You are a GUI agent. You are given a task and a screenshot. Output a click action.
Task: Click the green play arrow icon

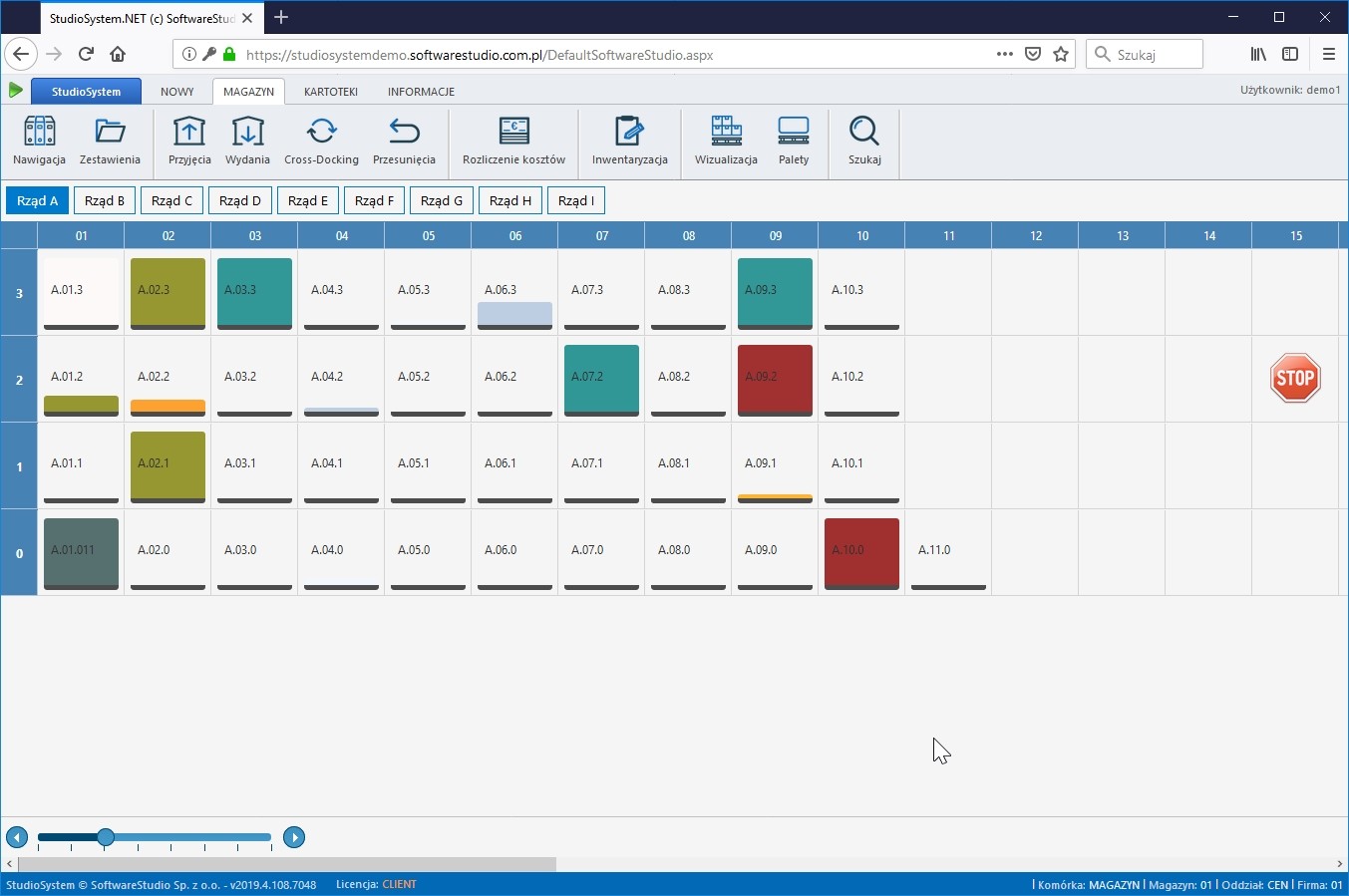click(x=15, y=91)
